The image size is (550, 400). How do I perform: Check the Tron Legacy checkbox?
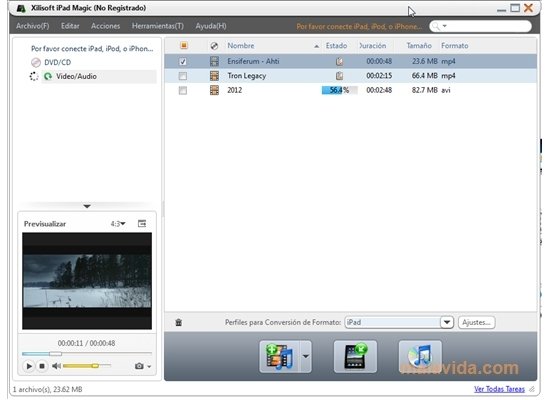click(x=183, y=76)
